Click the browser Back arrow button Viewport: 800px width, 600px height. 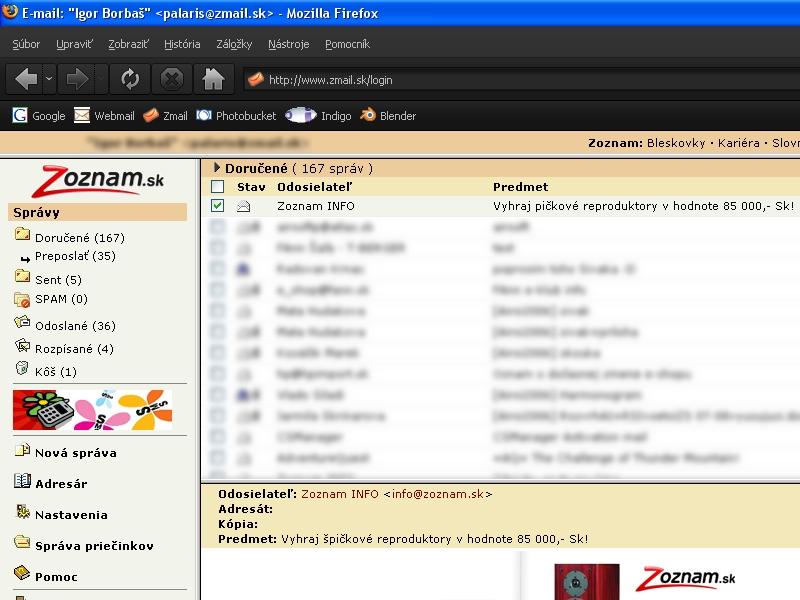26,79
